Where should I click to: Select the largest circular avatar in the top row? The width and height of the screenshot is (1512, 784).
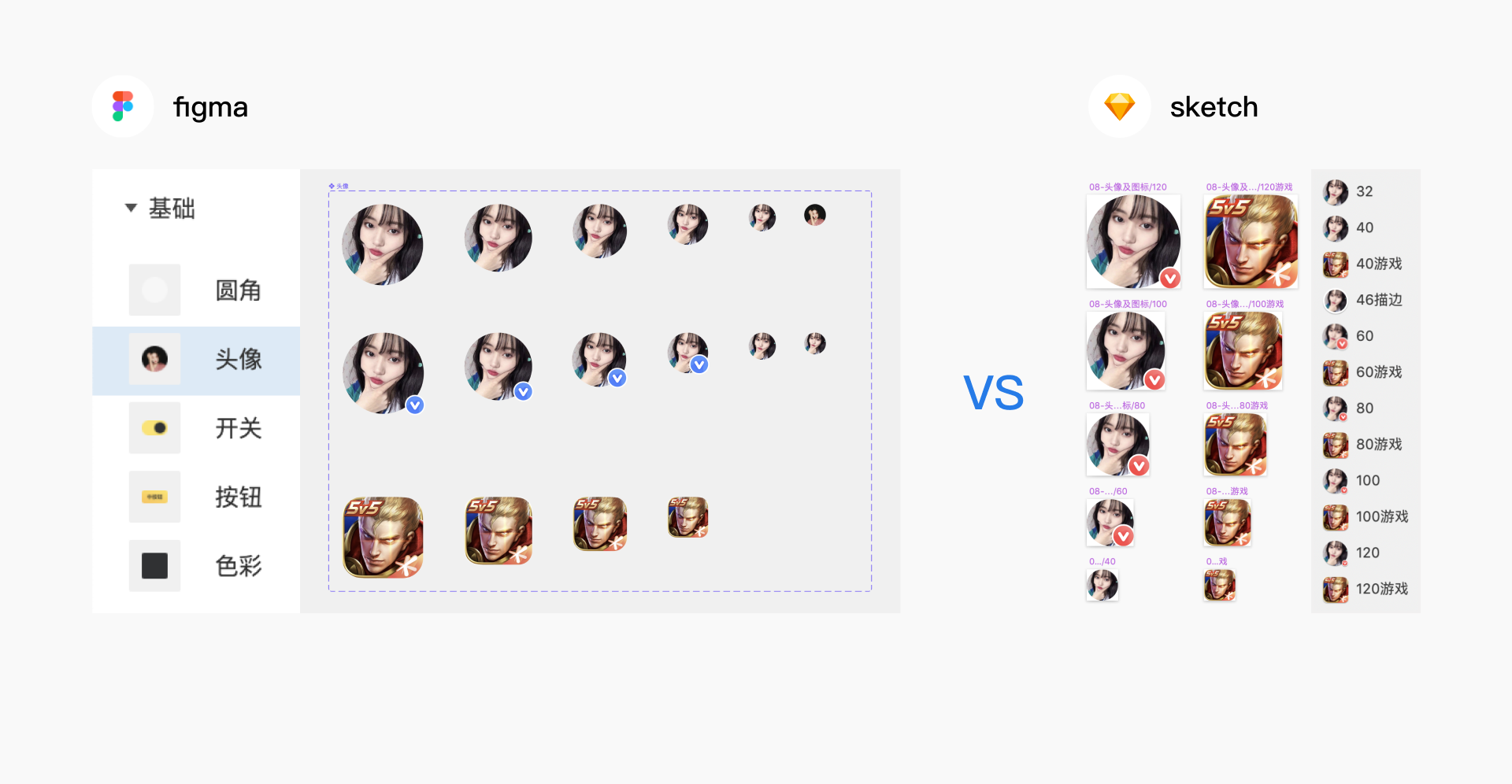383,245
